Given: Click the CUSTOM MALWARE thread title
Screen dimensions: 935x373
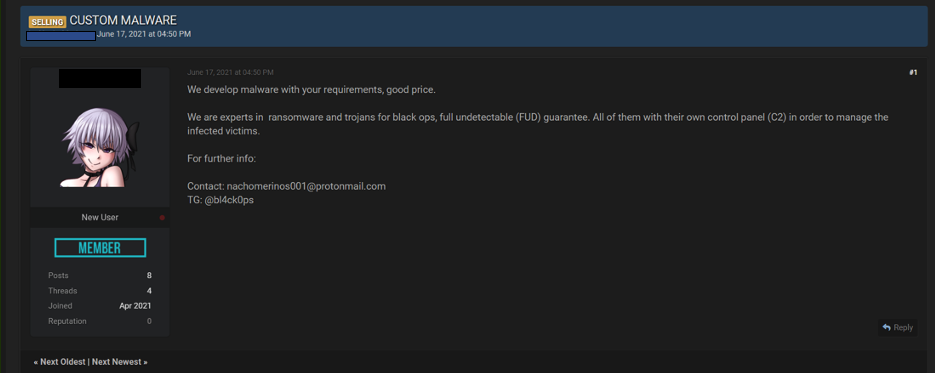Looking at the screenshot, I should [123, 20].
